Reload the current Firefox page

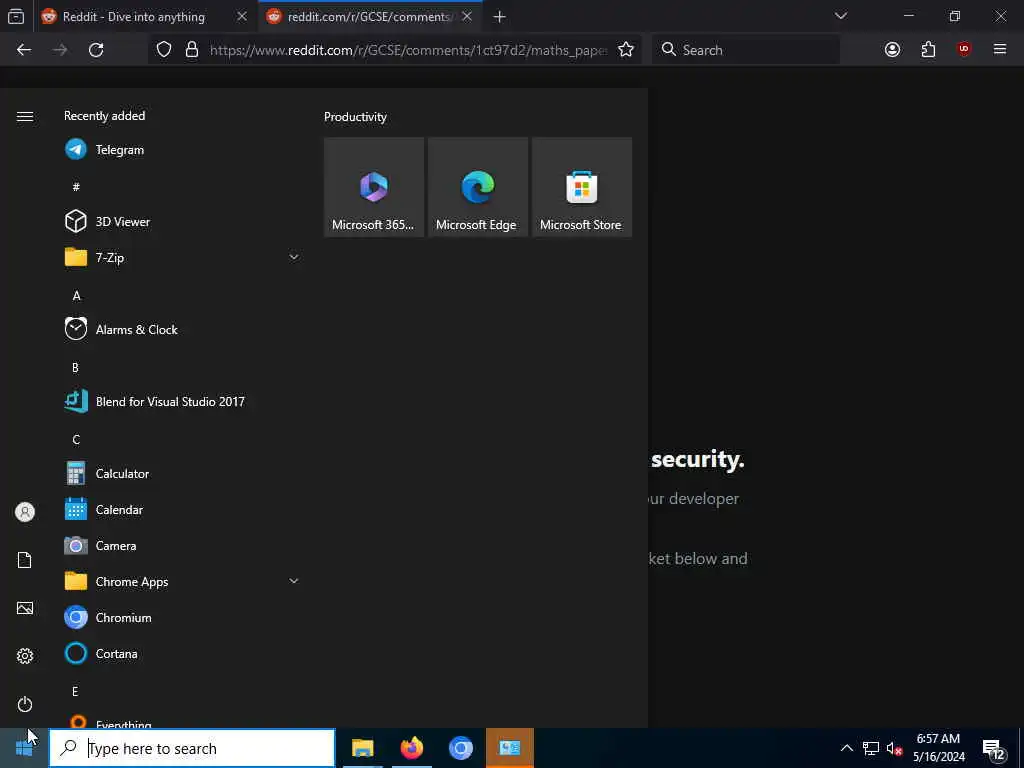tap(96, 50)
